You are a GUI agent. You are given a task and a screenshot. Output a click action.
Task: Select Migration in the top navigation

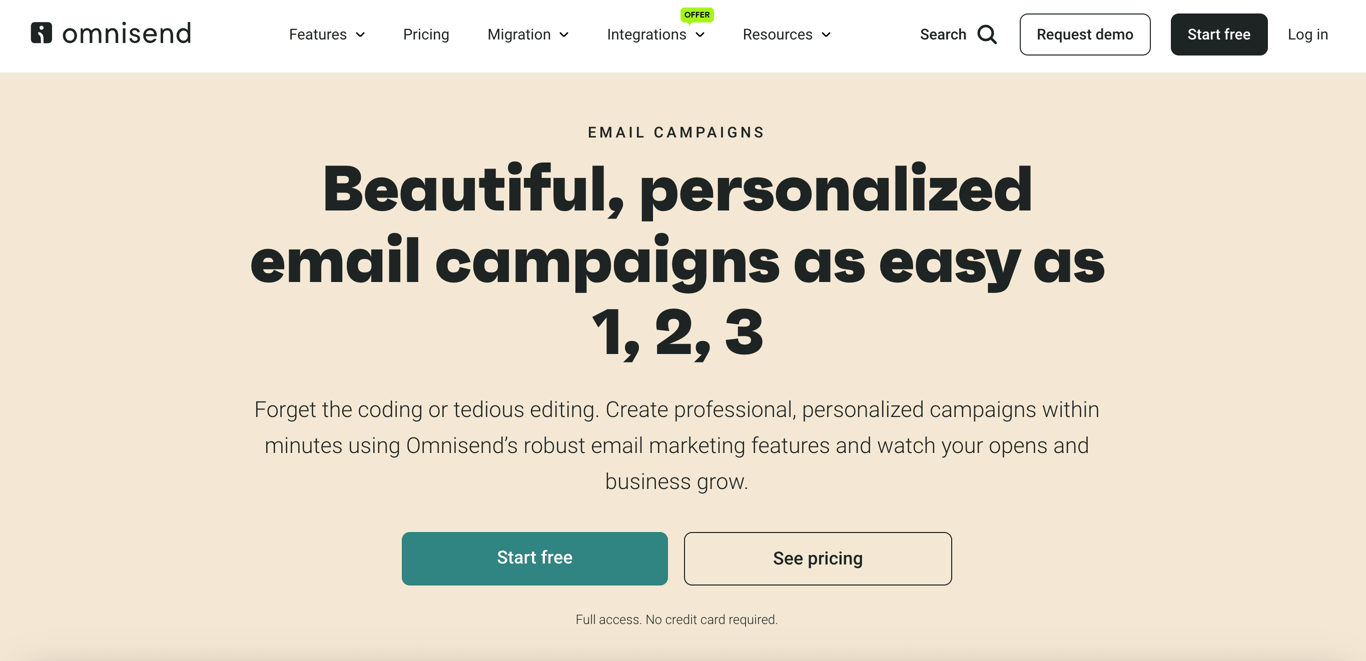pos(518,34)
